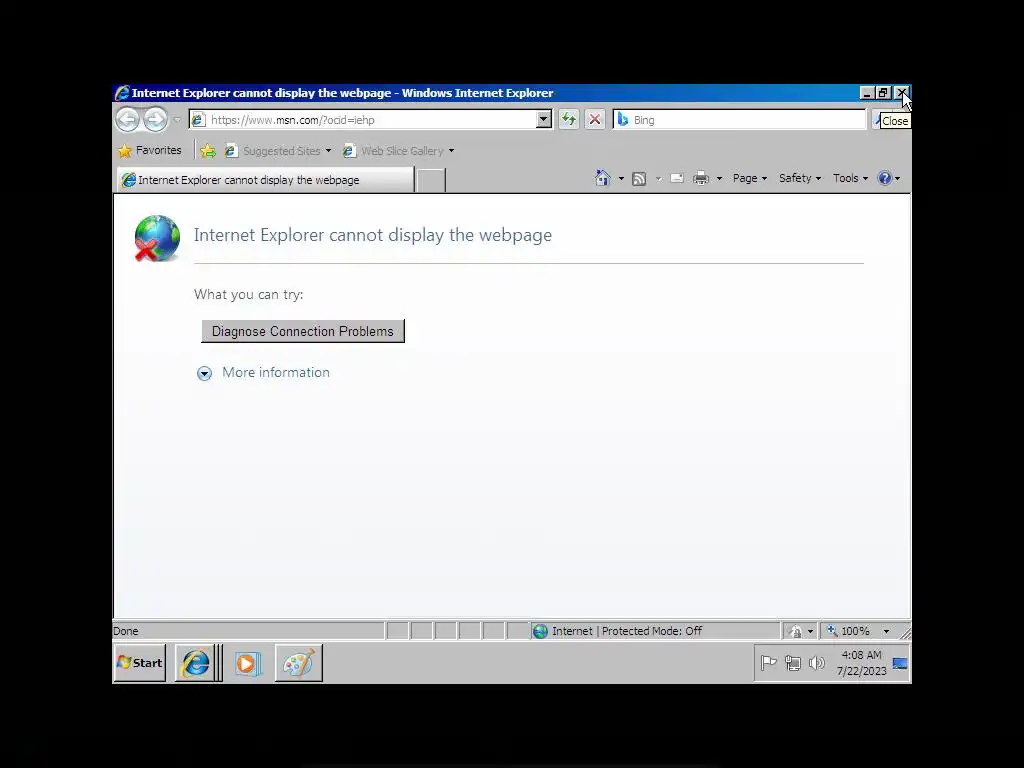Click the globe error icon
Image resolution: width=1024 pixels, height=768 pixels.
click(x=157, y=238)
